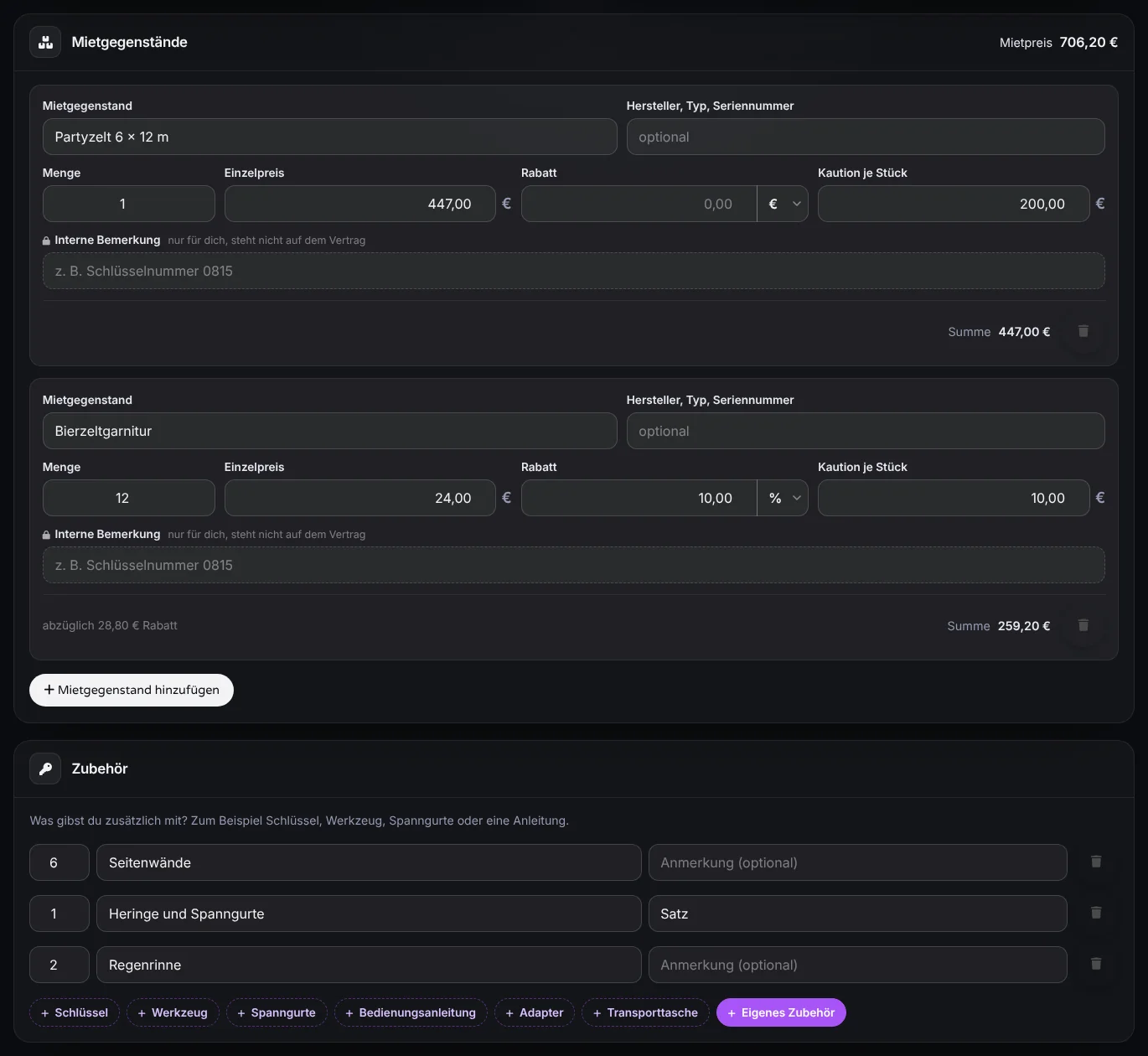
Task: Edit the Seitenwände quantity field
Action: click(59, 862)
